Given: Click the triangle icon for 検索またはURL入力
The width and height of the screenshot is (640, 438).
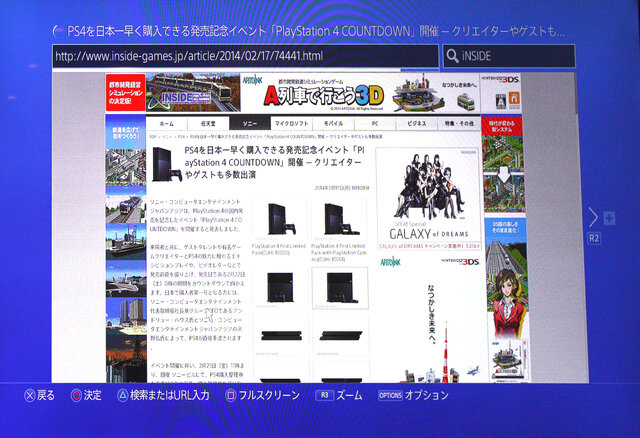Looking at the screenshot, I should (x=122, y=395).
